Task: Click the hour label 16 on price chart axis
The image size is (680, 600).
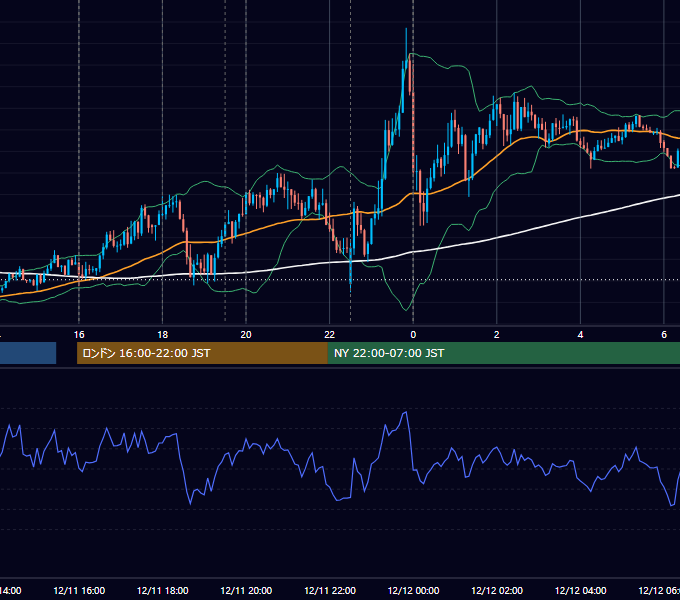Action: point(79,335)
